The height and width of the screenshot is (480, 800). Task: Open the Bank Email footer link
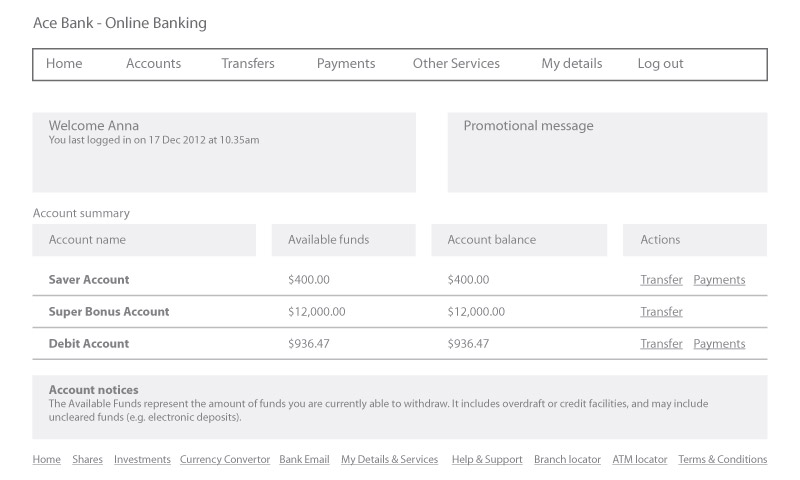304,459
